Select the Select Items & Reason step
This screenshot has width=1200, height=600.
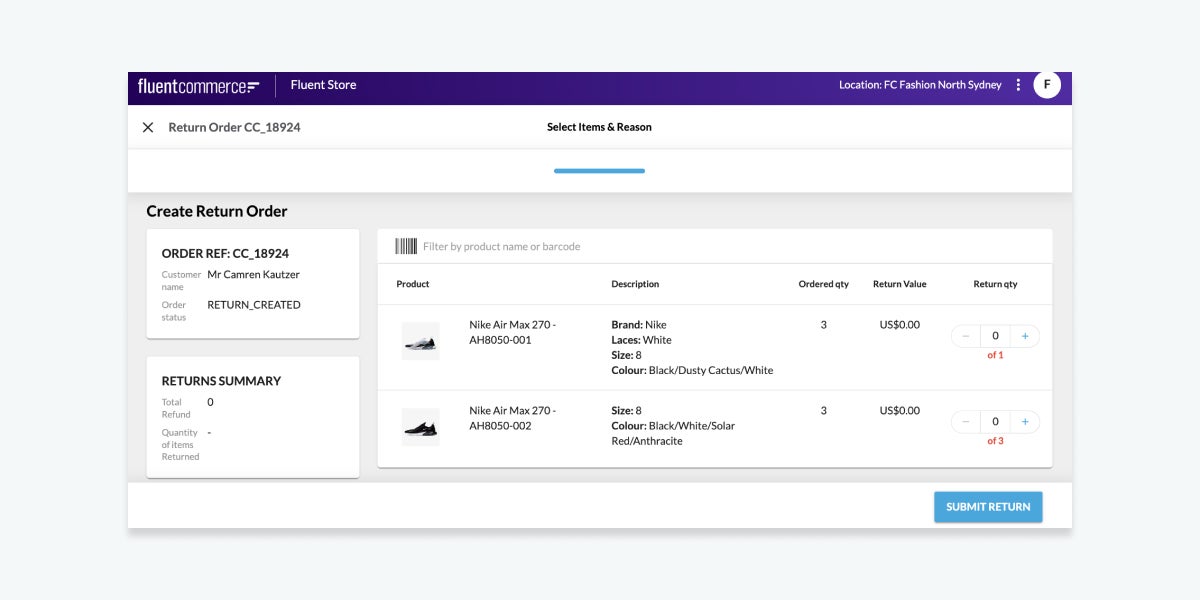pos(599,127)
